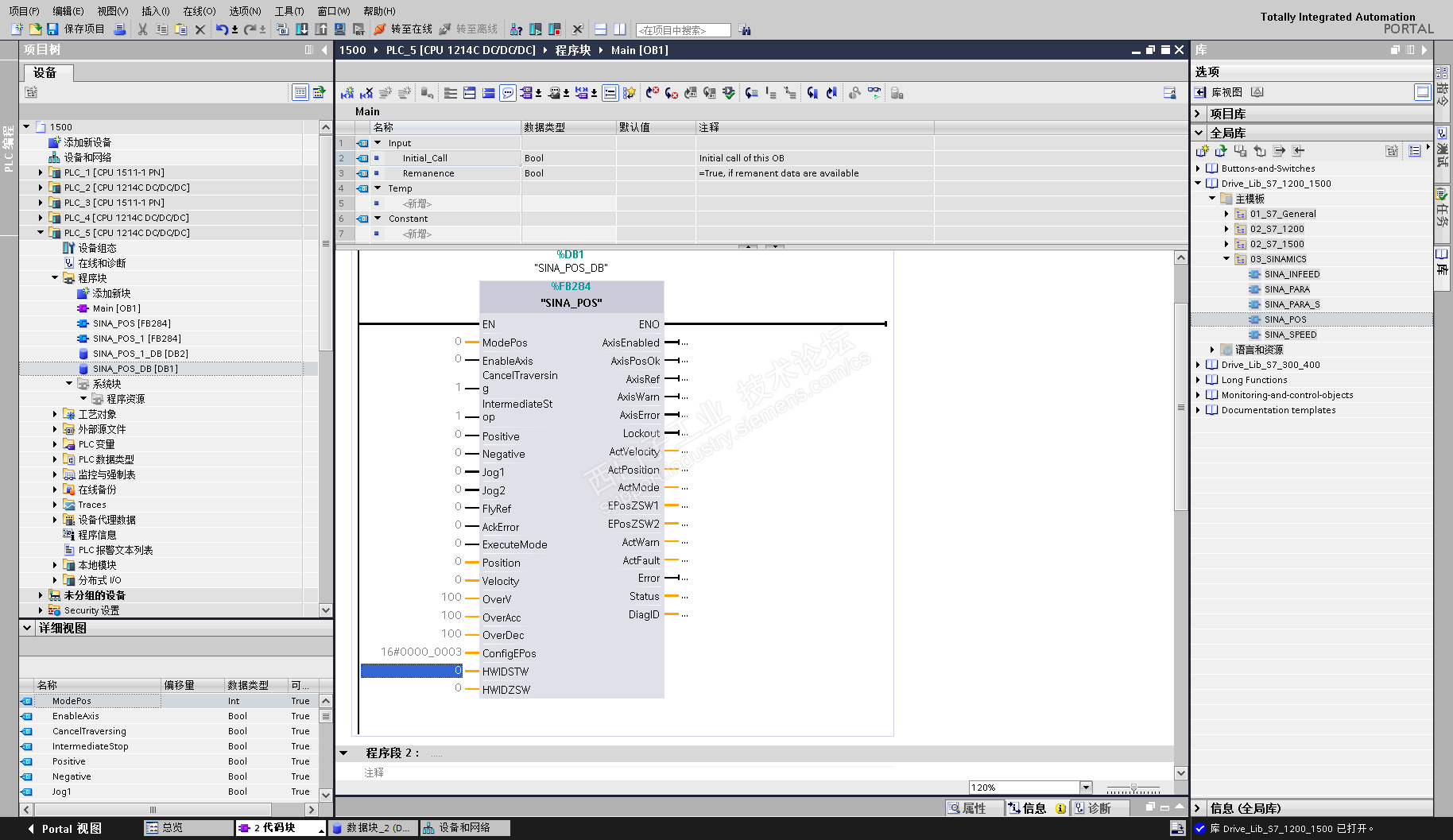1453x840 pixels.
Task: Click the favorites star icon in editor toolbar
Action: [x=630, y=93]
